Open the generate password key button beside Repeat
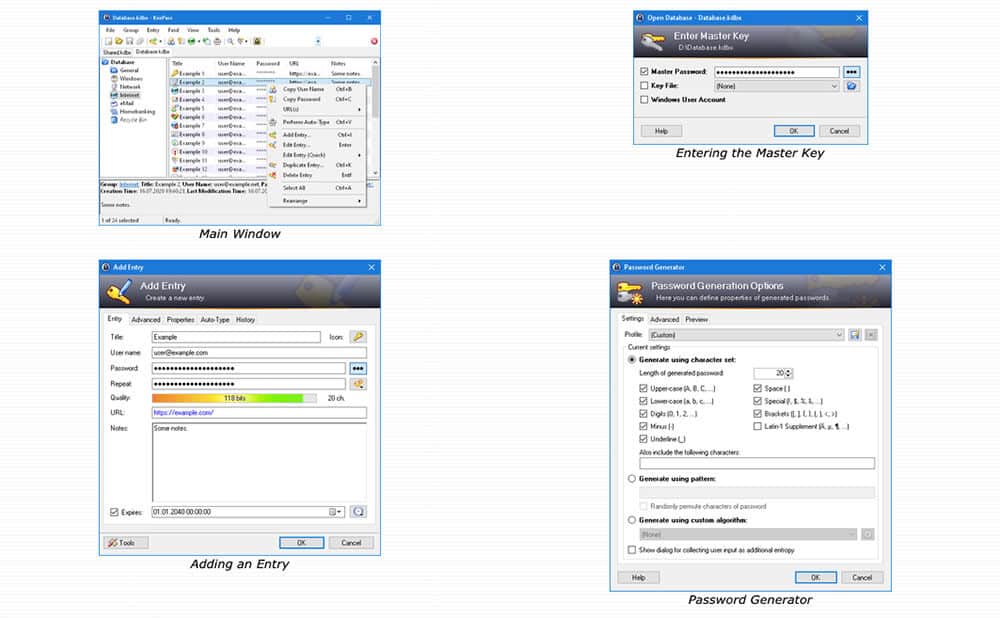 [x=358, y=384]
